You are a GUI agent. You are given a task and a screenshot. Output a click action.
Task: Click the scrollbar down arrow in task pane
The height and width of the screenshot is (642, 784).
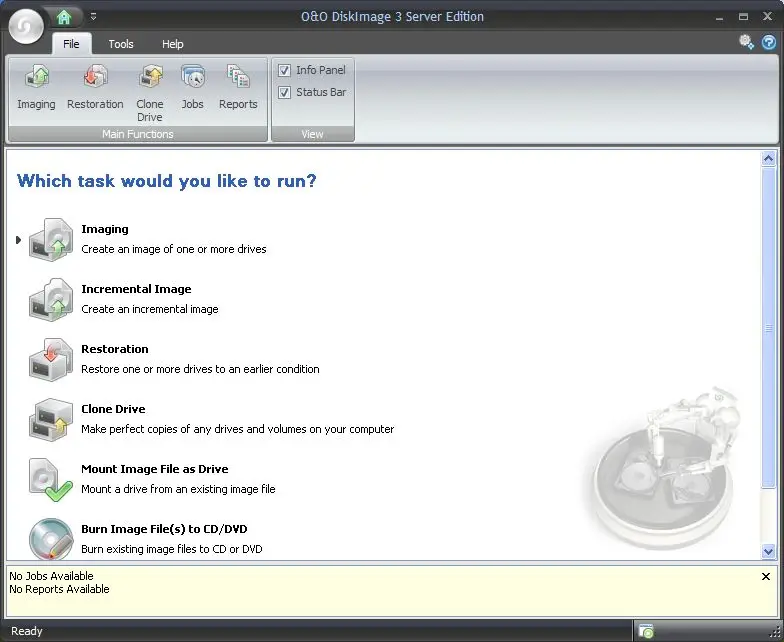click(768, 552)
